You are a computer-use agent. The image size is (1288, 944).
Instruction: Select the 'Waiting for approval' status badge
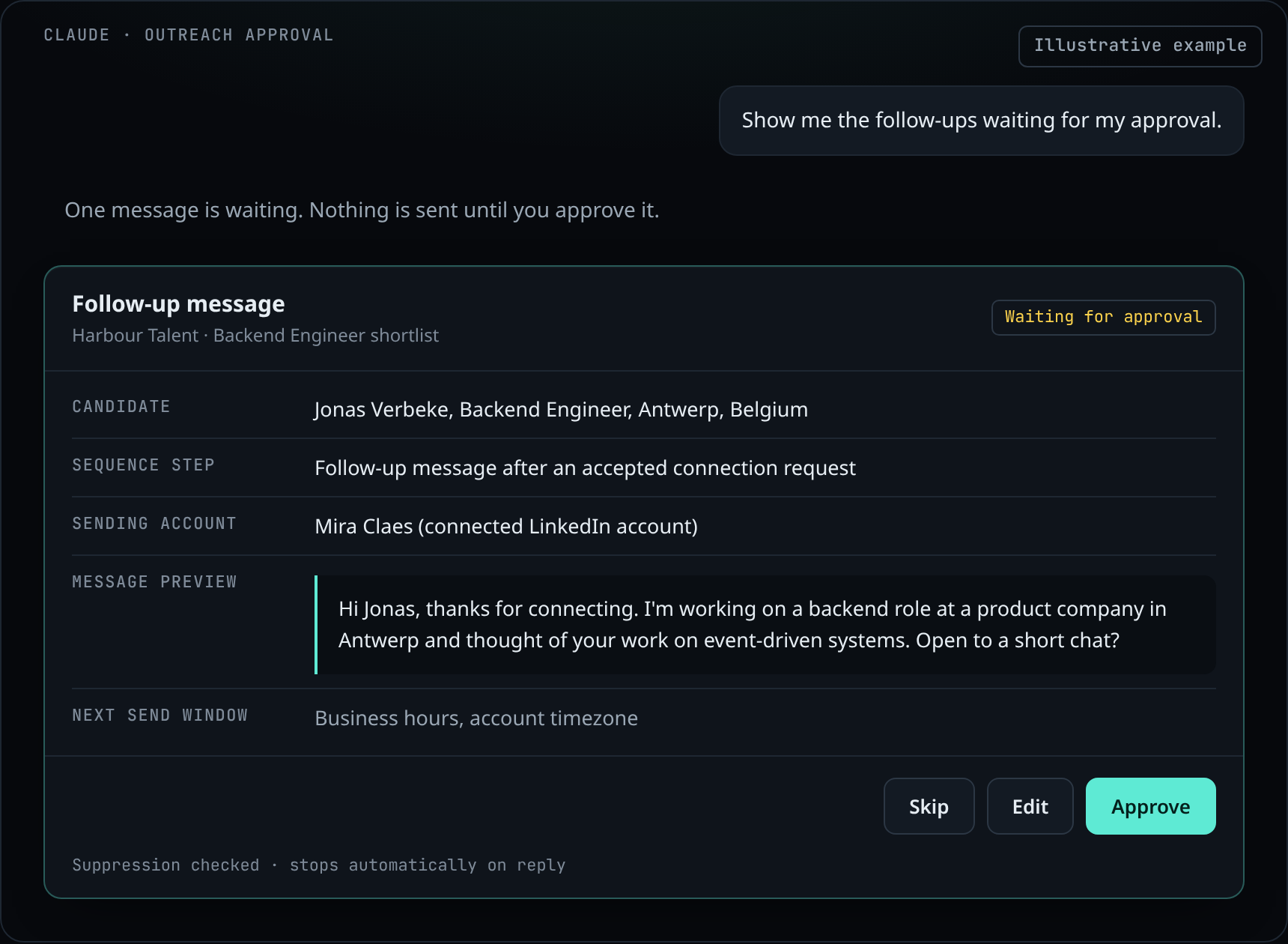(x=1103, y=317)
